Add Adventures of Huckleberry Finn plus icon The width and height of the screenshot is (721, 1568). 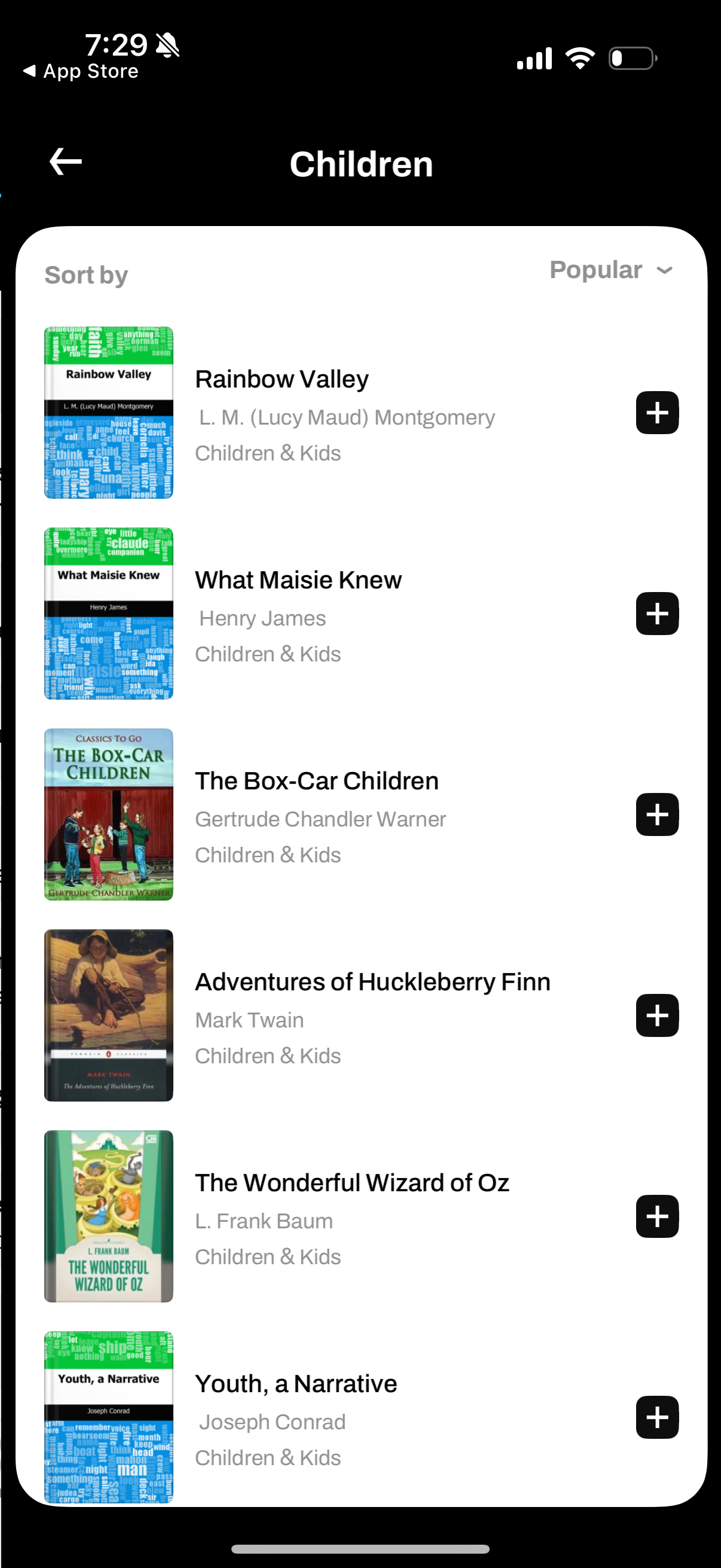[657, 1015]
